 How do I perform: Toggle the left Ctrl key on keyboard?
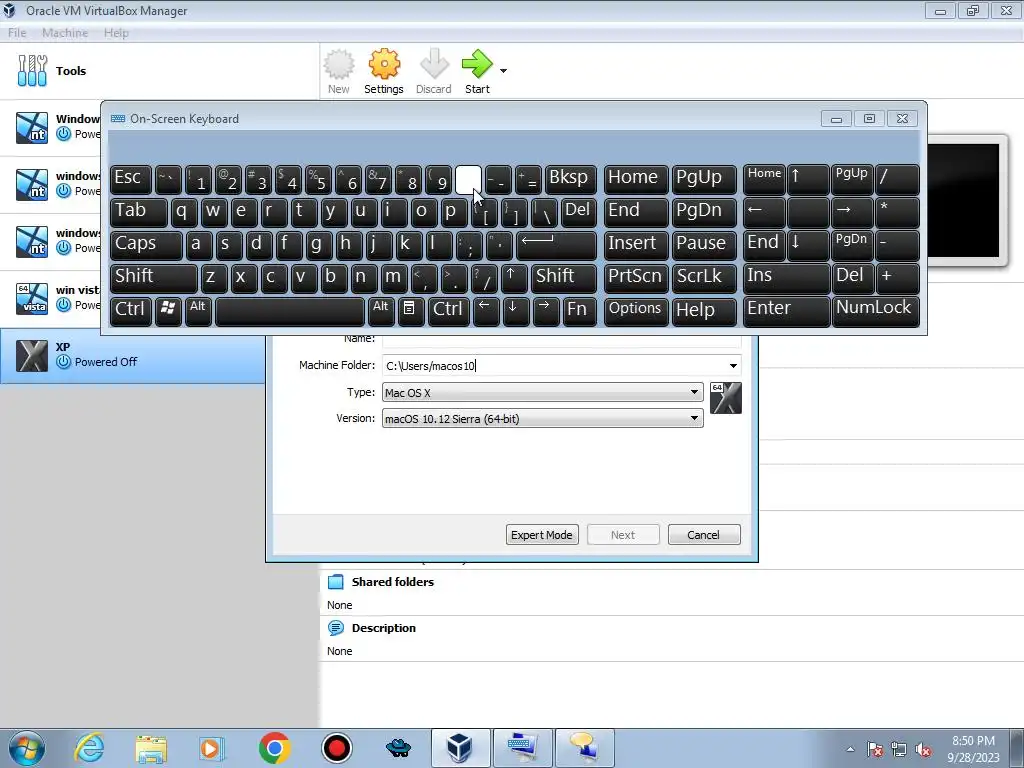[x=131, y=311]
